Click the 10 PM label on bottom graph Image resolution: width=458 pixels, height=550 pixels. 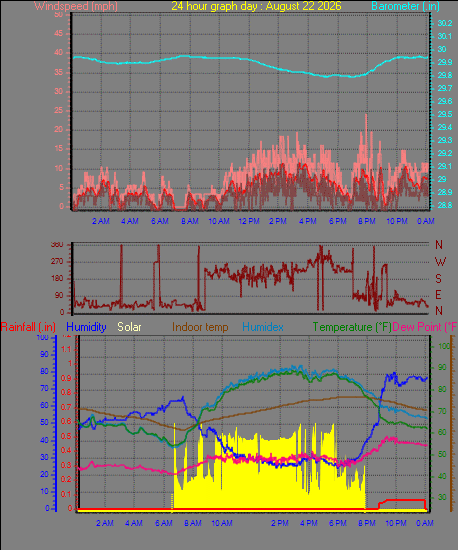(x=396, y=523)
